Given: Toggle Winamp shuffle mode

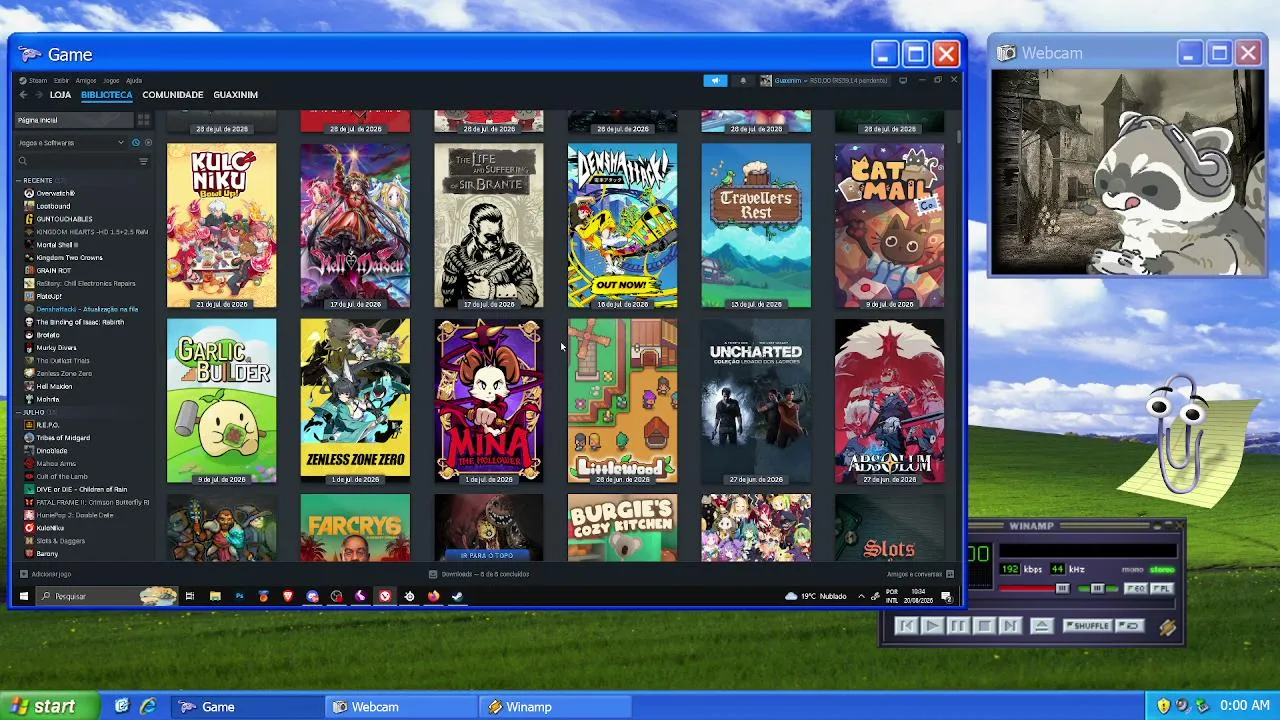Looking at the screenshot, I should 1088,626.
